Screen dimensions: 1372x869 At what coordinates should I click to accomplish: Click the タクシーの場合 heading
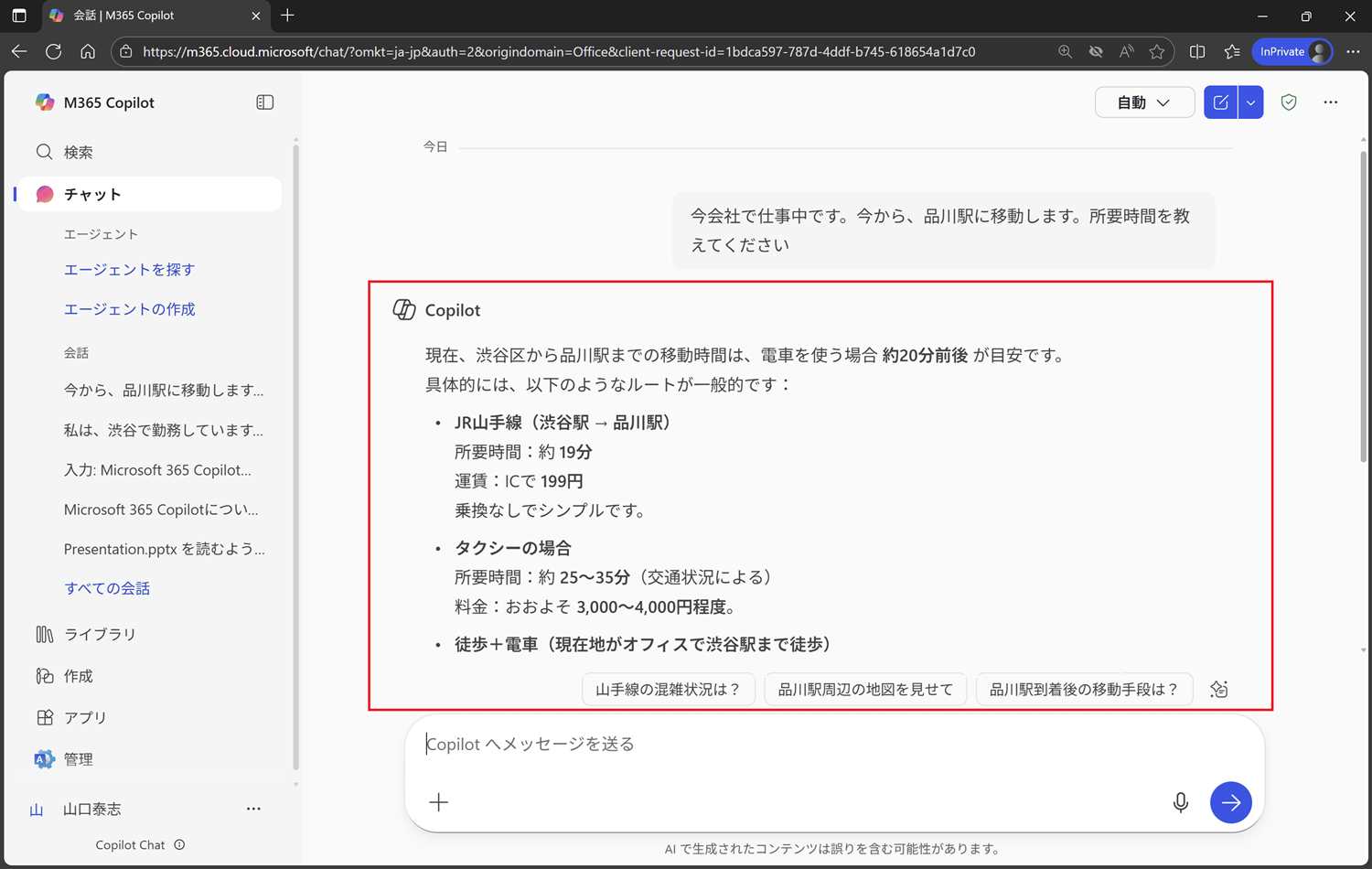click(513, 548)
